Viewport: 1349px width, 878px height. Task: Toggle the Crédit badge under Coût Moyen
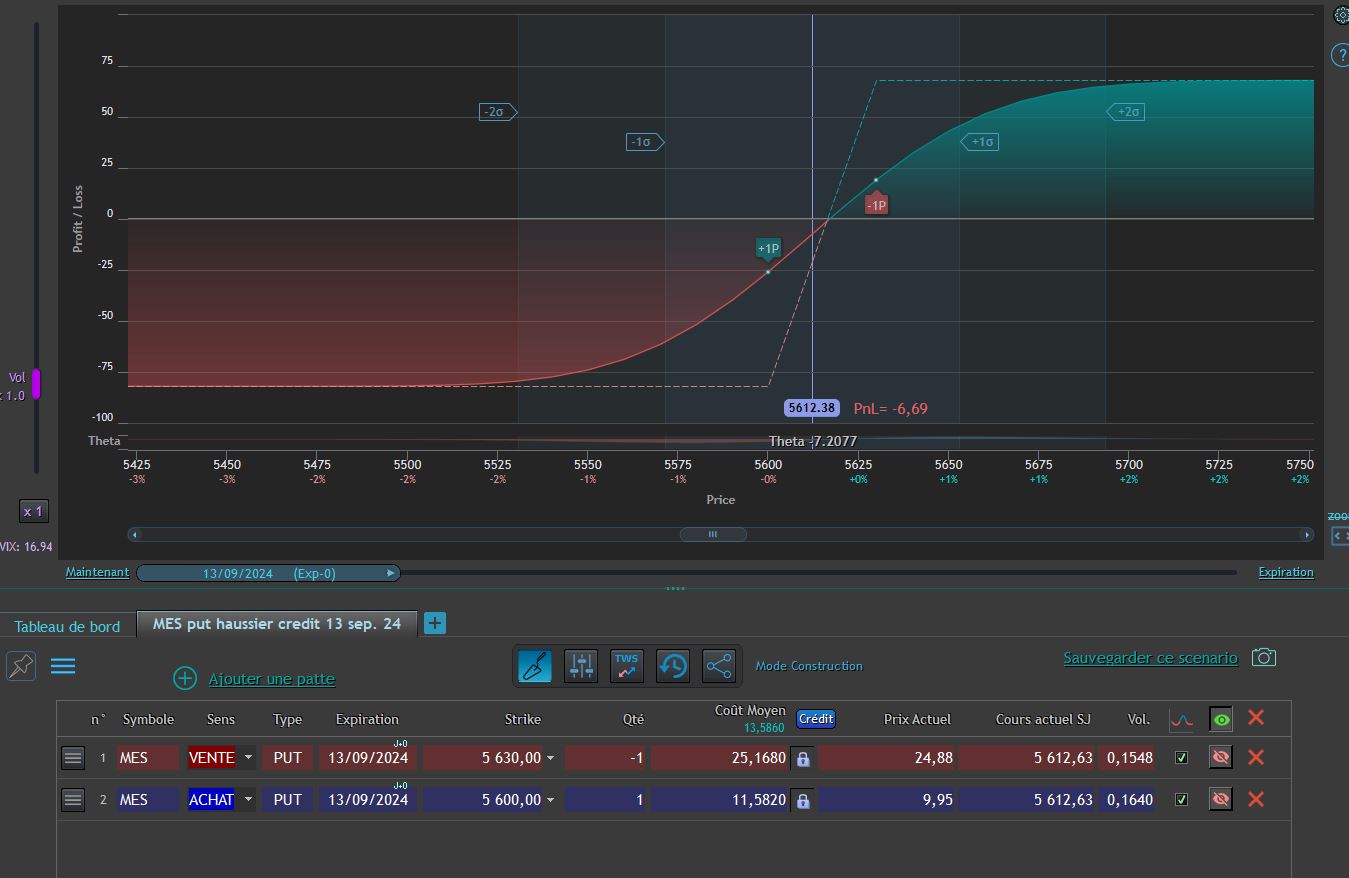pyautogui.click(x=816, y=719)
